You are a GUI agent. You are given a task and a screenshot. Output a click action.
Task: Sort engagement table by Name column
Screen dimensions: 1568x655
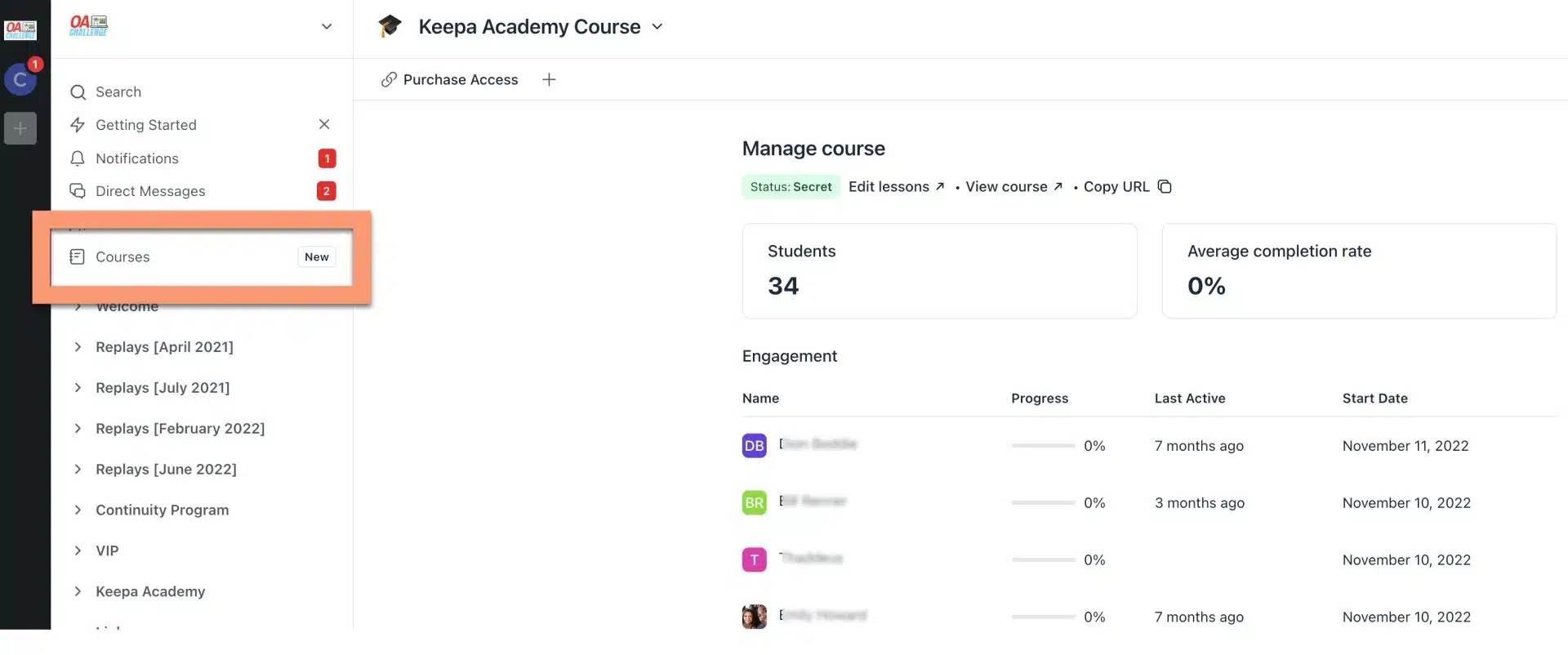pyautogui.click(x=760, y=399)
